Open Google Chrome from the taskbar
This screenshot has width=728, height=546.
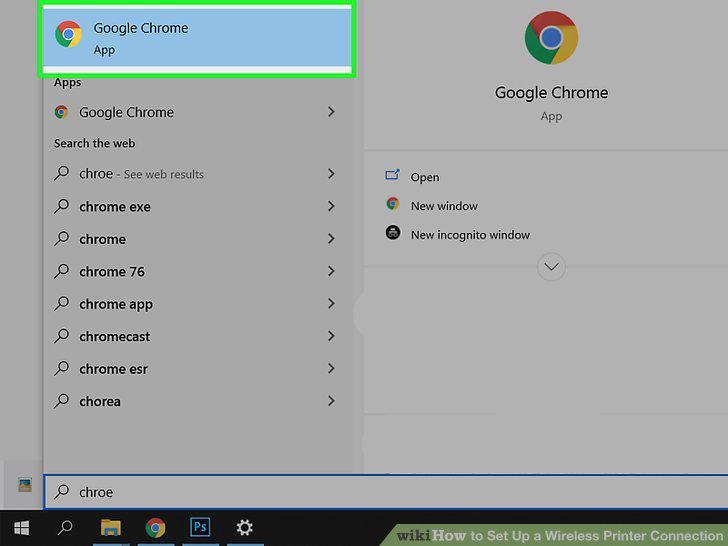(156, 528)
